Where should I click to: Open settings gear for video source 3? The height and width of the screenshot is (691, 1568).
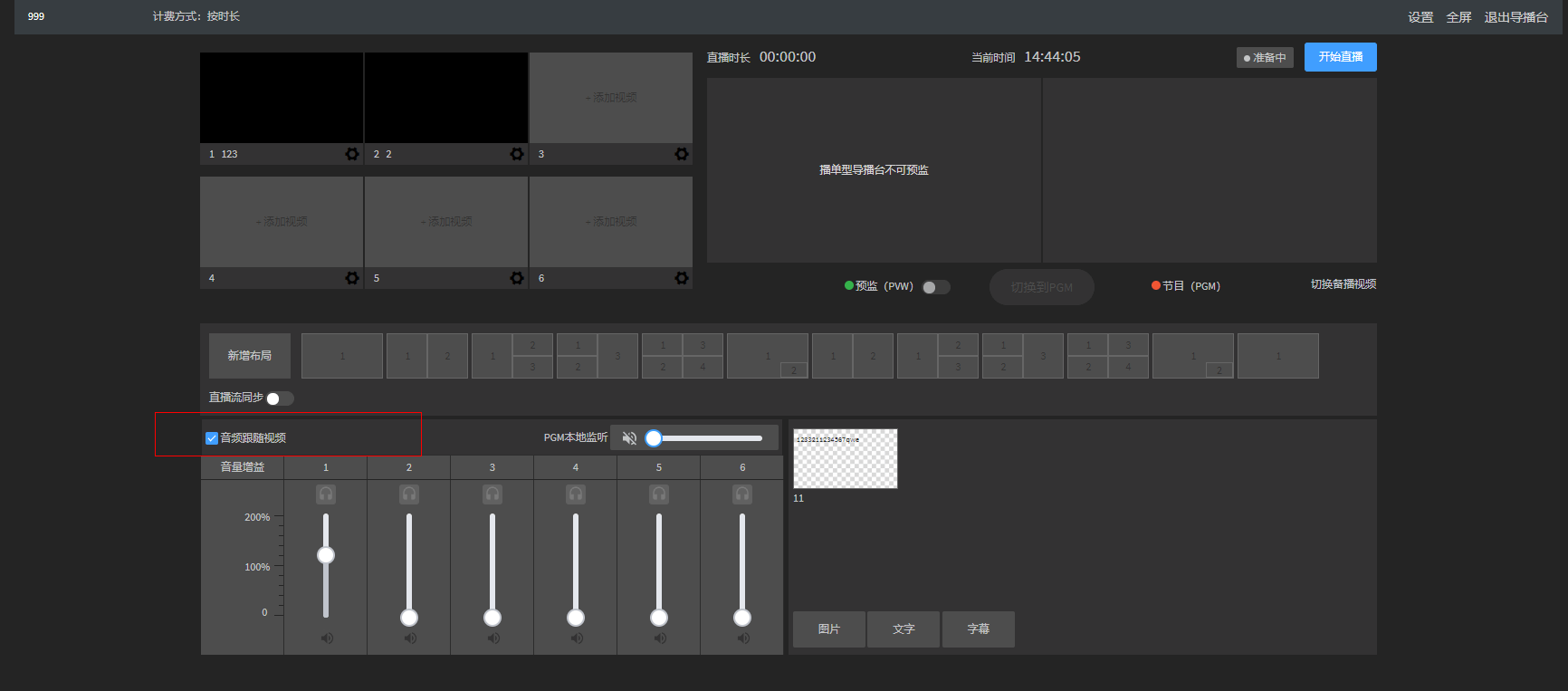point(682,154)
